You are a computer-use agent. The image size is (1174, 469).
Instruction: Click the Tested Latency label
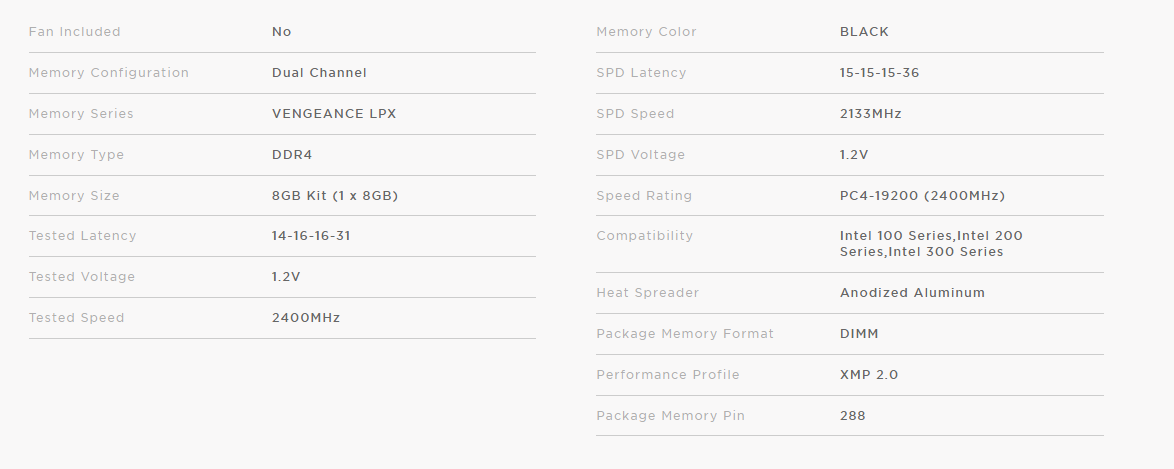(x=82, y=236)
